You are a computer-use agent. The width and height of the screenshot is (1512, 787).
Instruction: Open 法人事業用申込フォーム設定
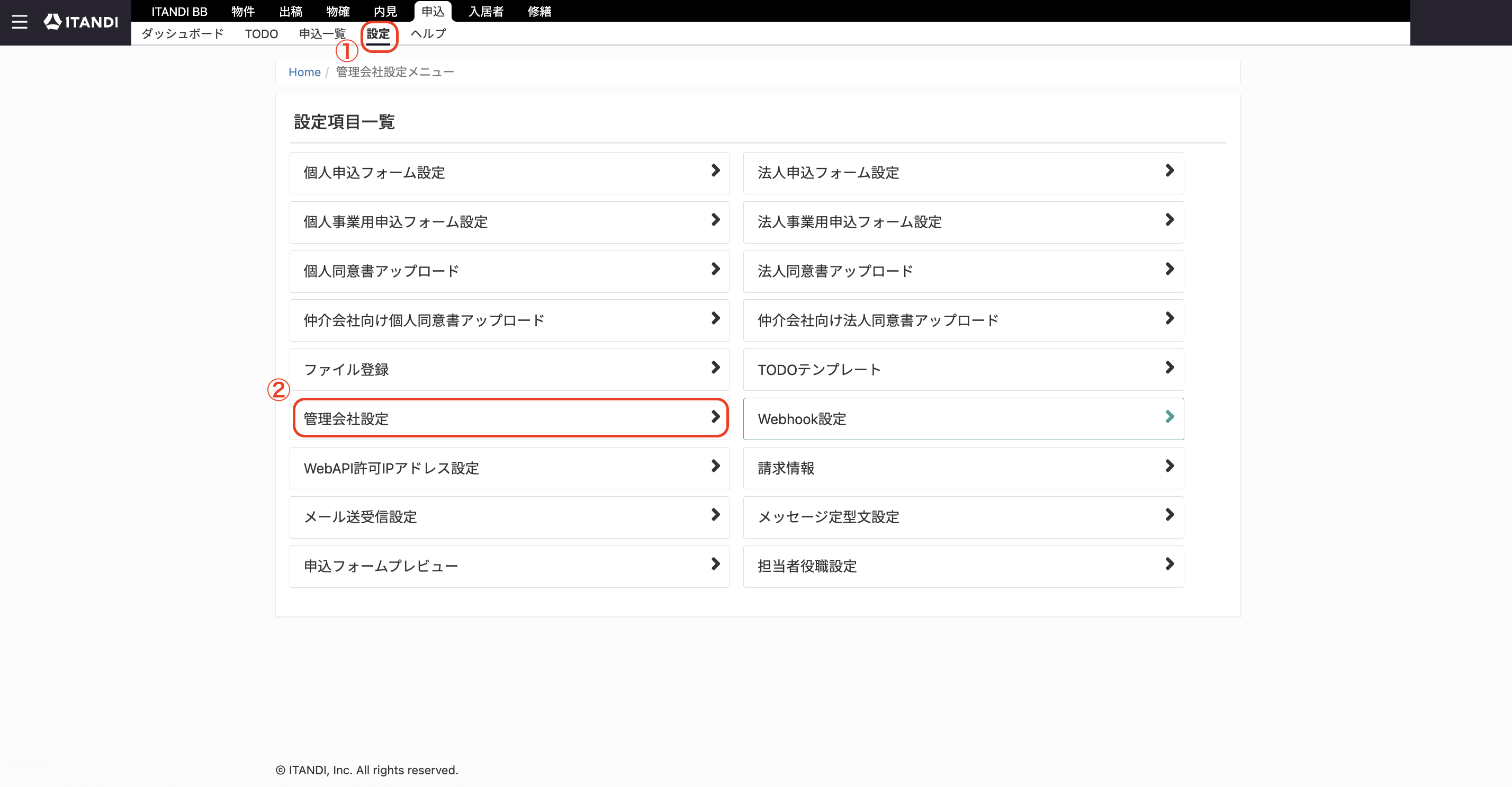[963, 222]
